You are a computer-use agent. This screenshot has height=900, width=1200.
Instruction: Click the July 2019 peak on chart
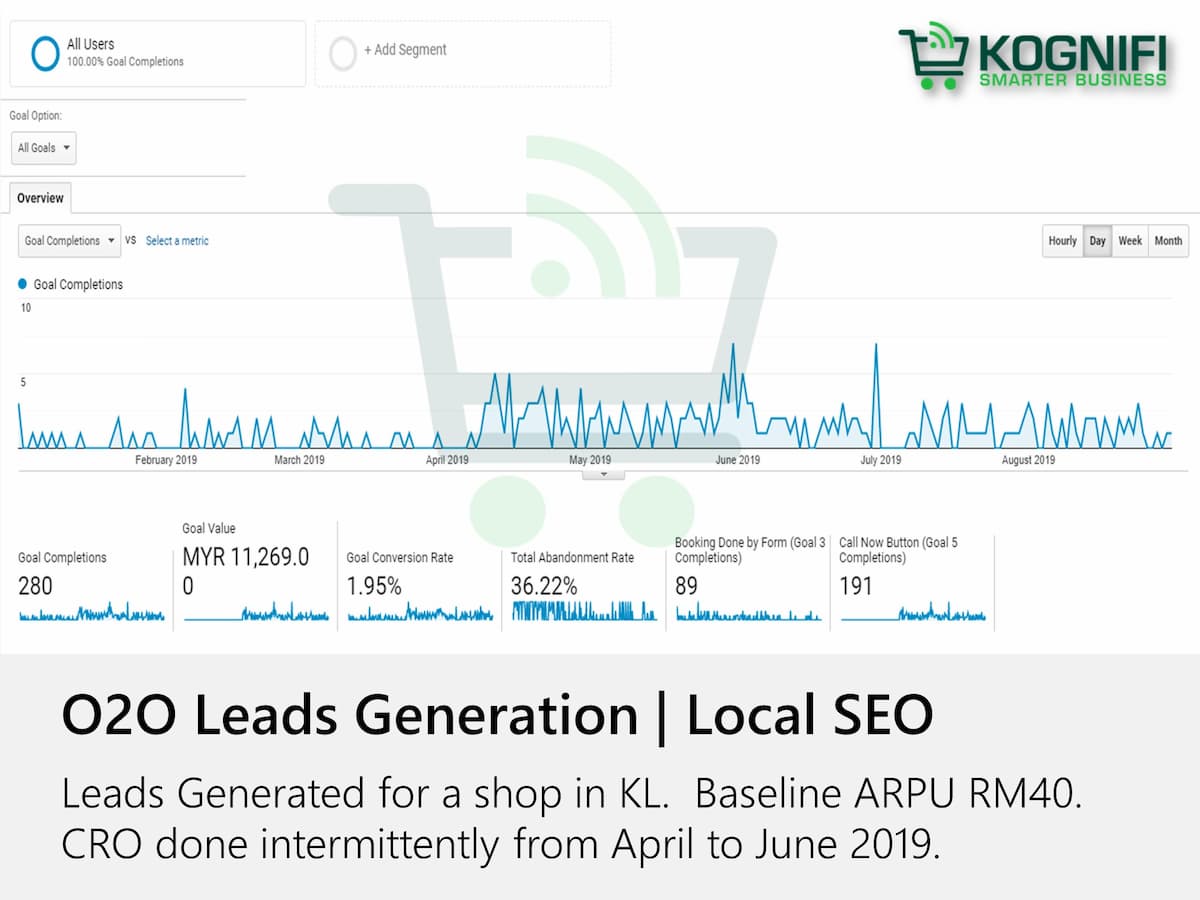coord(876,345)
